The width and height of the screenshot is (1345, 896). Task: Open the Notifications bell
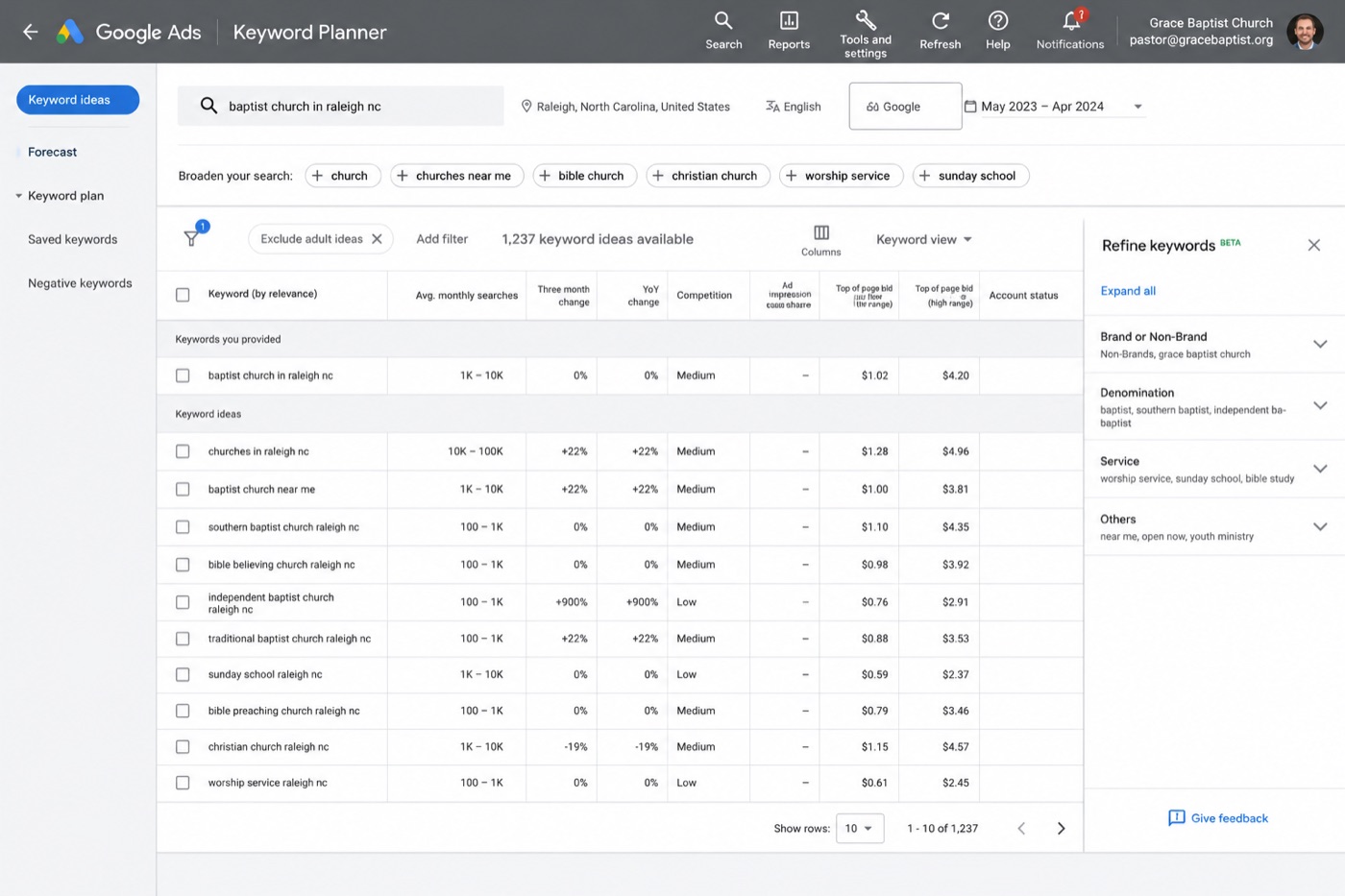click(1070, 31)
